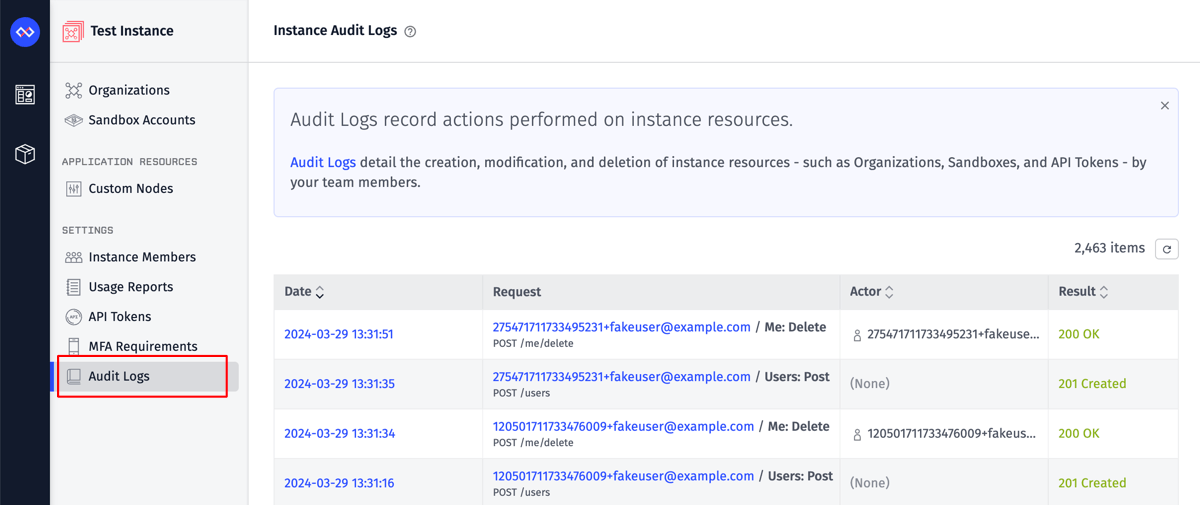The width and height of the screenshot is (1200, 505).
Task: Open 275471711733495231 user link in Me: Delete row
Action: (x=622, y=327)
